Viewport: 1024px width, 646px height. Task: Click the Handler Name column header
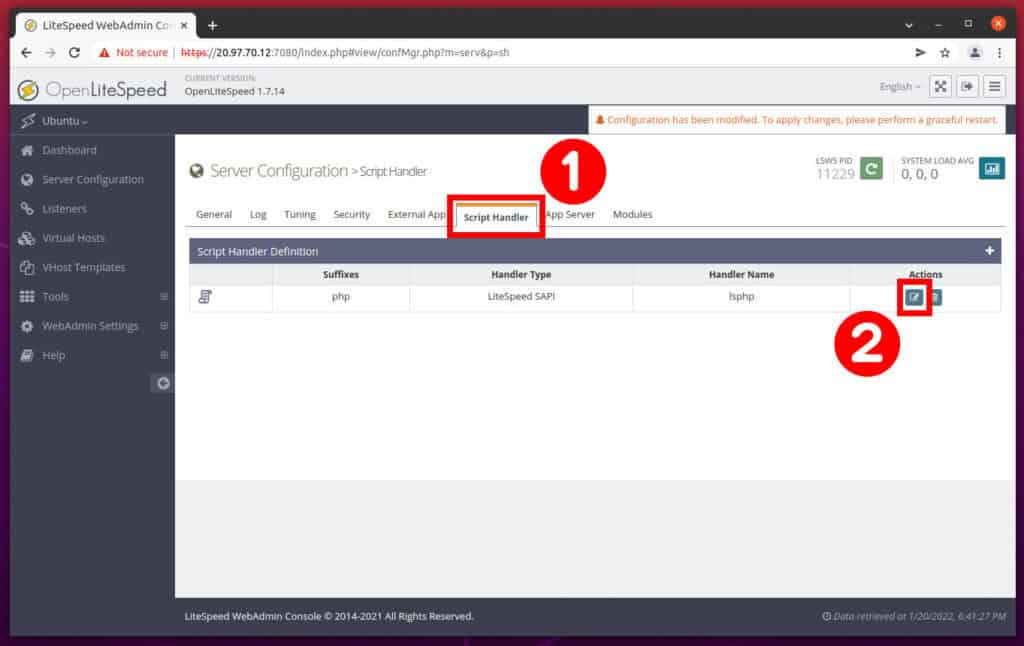pos(741,274)
